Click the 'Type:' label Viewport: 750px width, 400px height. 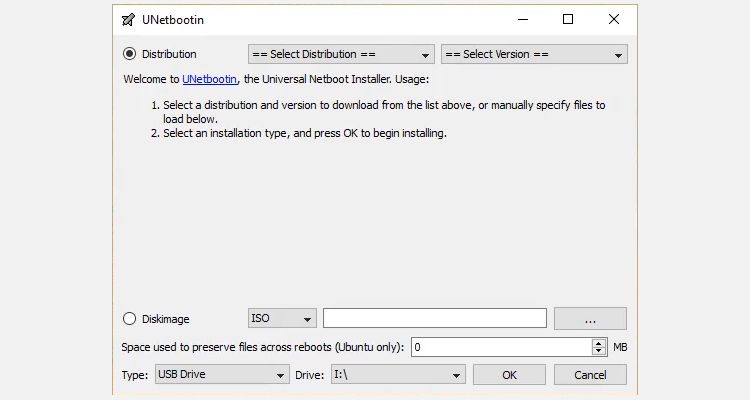134,375
